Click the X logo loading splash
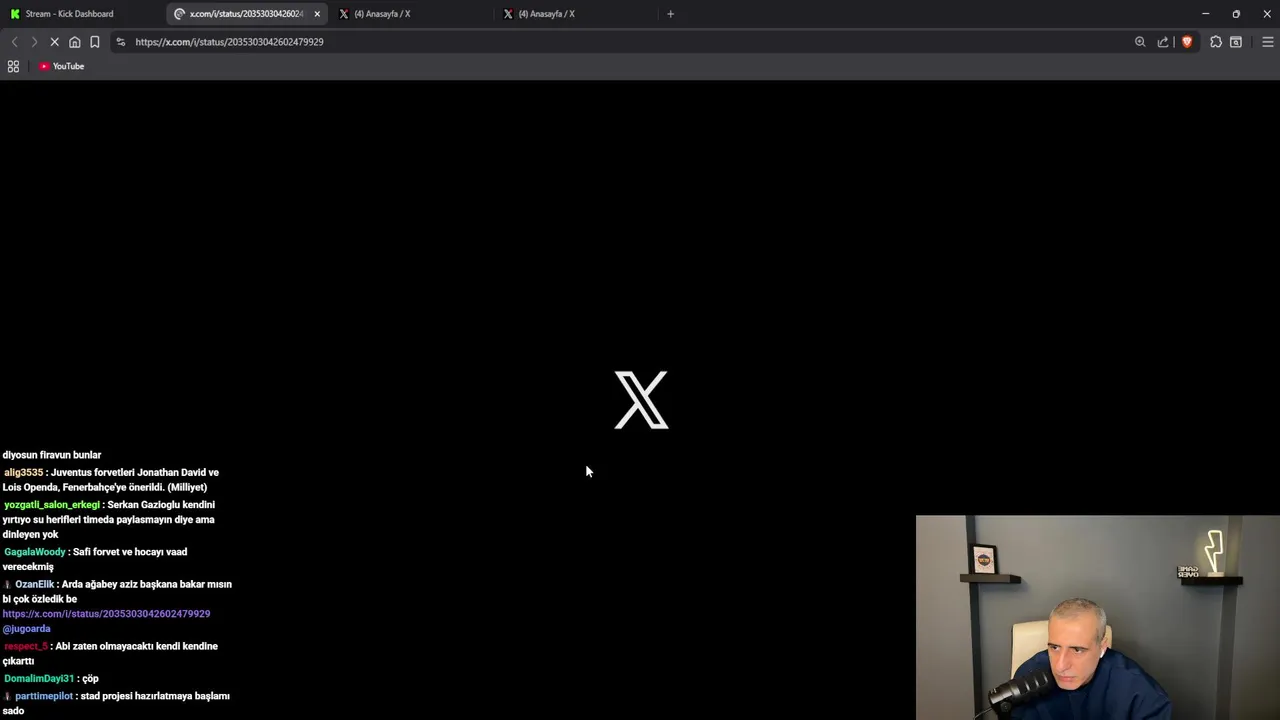Viewport: 1280px width, 720px height. point(641,400)
